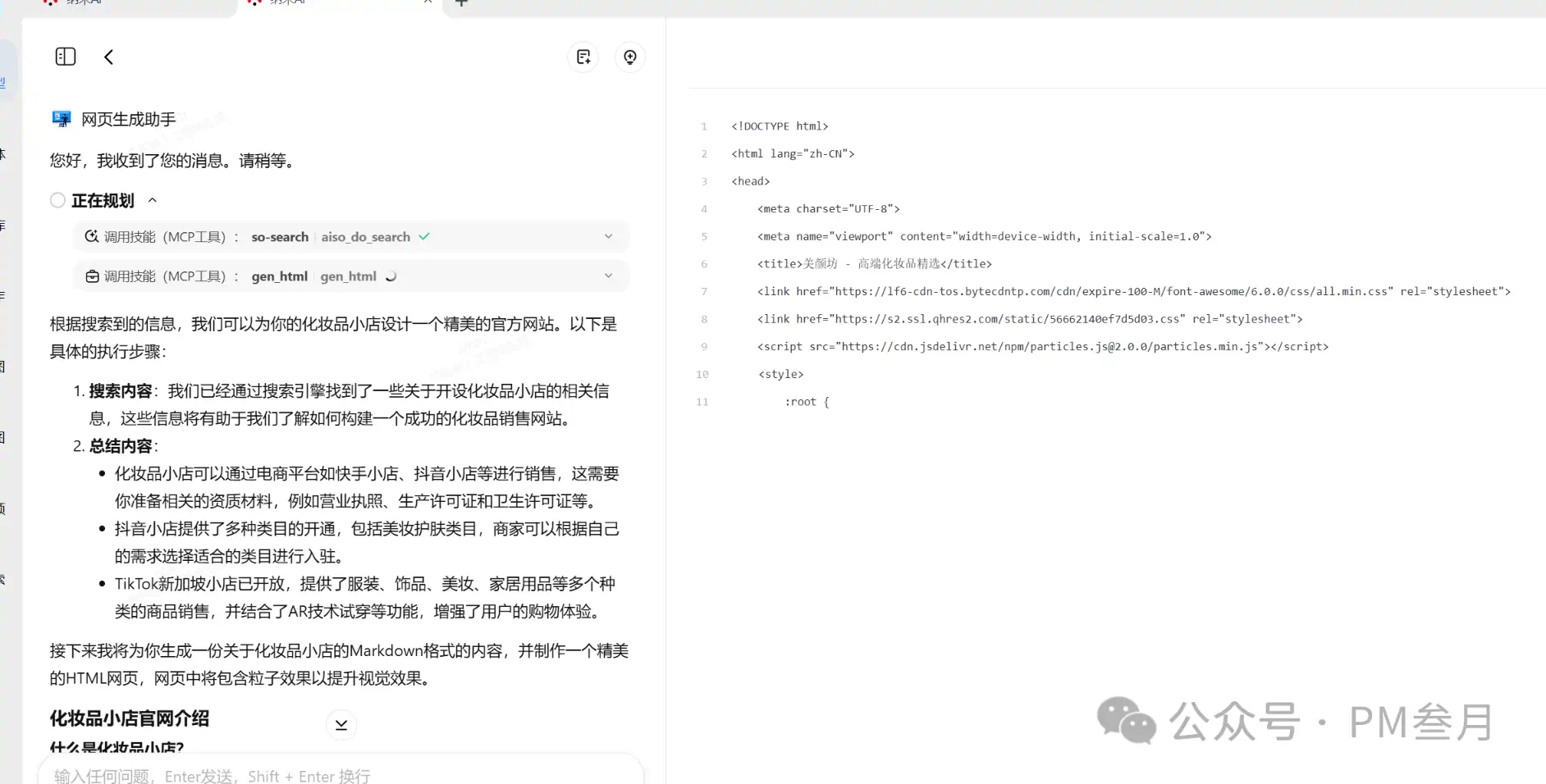Viewport: 1546px width, 784px height.
Task: Click the aiso_do_search success checkmark
Action: click(424, 236)
